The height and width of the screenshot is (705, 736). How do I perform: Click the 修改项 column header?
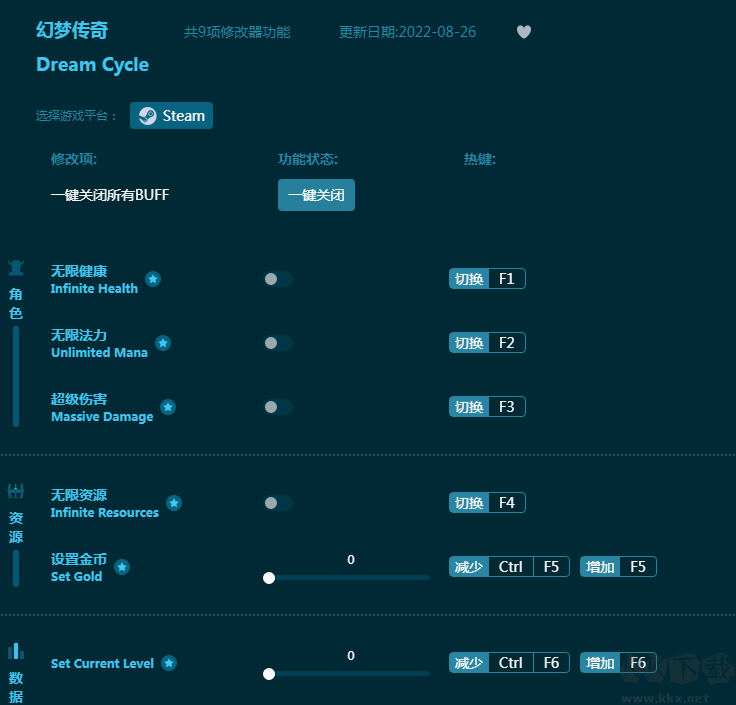[74, 159]
